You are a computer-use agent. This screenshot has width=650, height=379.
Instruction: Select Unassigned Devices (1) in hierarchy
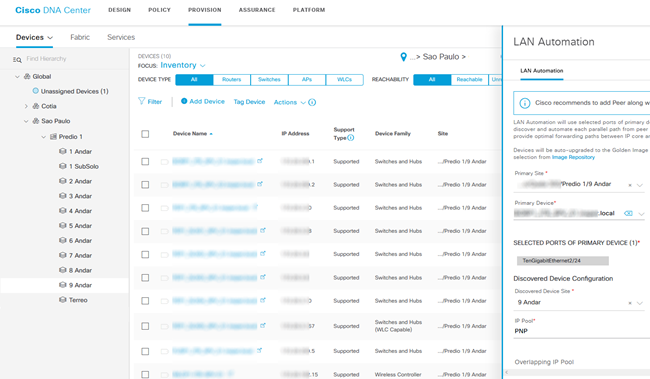tap(74, 91)
